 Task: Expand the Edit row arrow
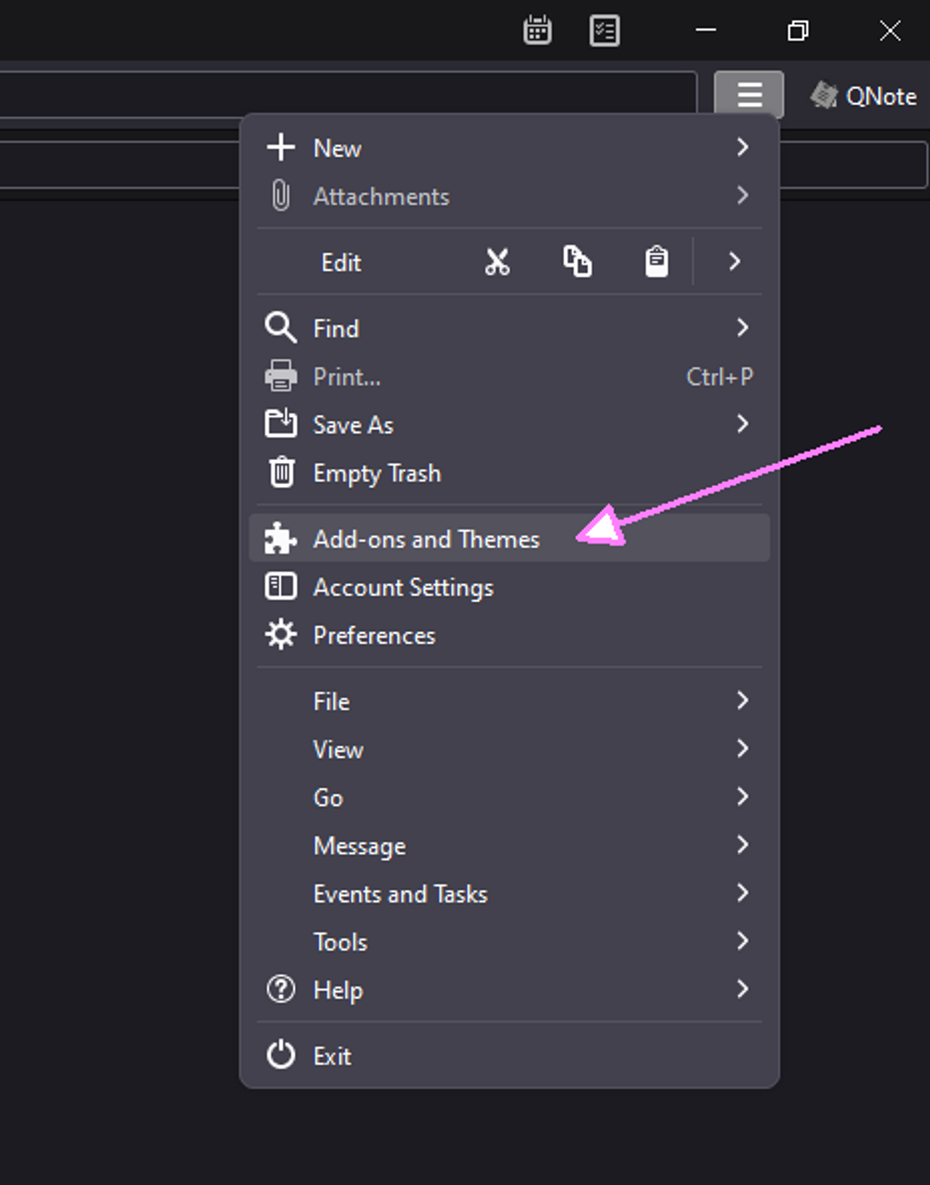(x=734, y=262)
